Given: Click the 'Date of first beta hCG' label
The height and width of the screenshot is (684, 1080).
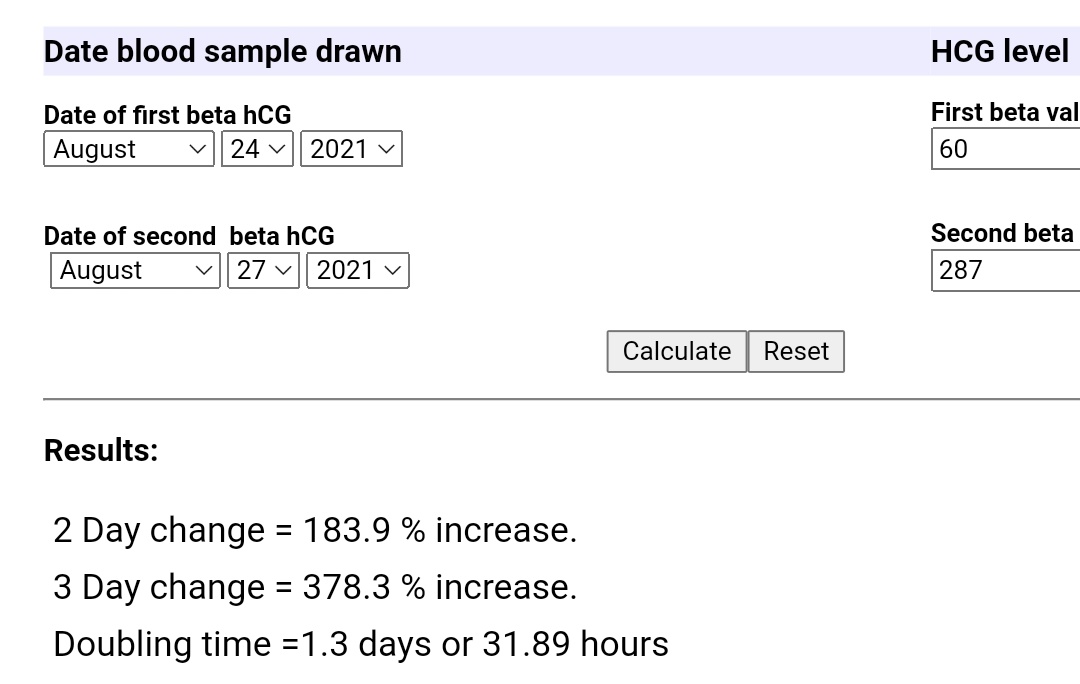Looking at the screenshot, I should pos(167,115).
